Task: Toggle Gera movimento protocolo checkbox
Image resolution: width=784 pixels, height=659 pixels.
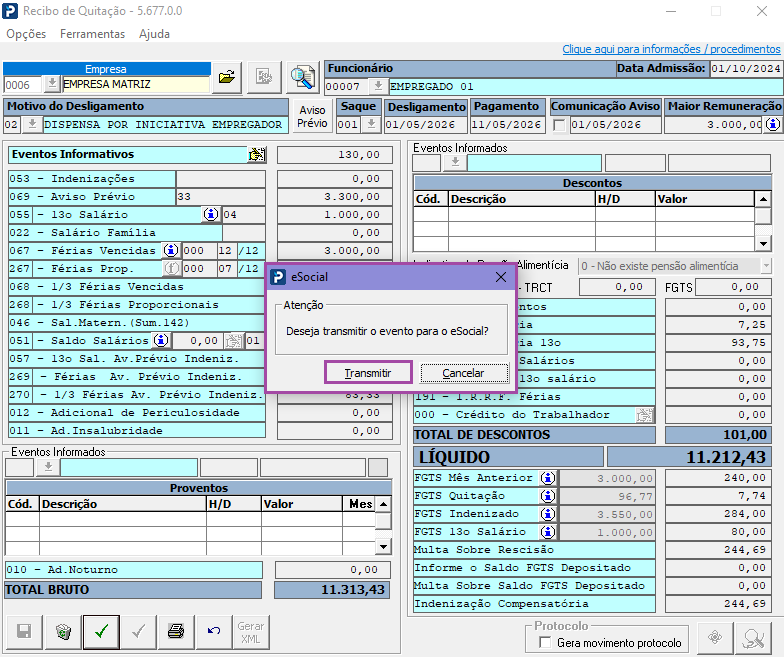Action: click(x=545, y=642)
